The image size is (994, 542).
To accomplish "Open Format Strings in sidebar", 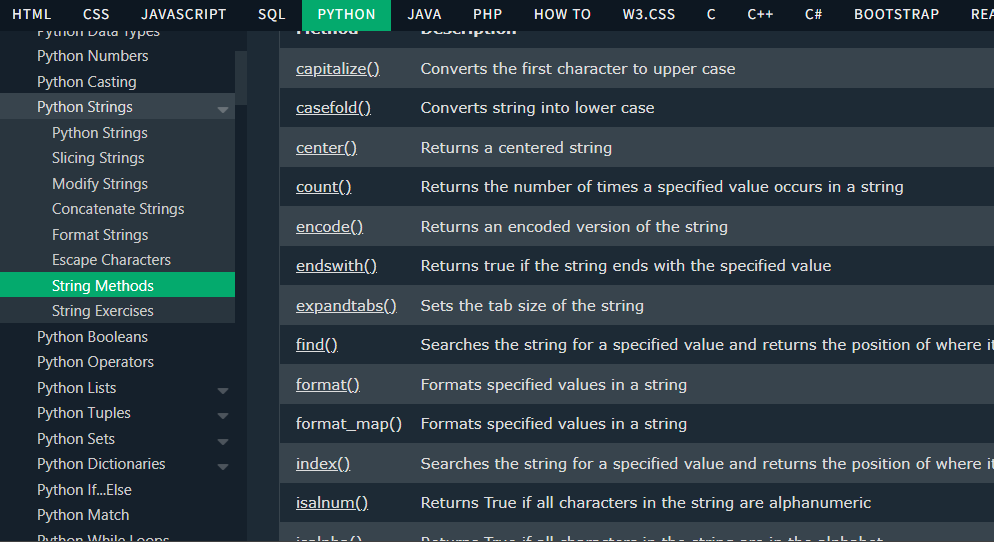I will 100,235.
